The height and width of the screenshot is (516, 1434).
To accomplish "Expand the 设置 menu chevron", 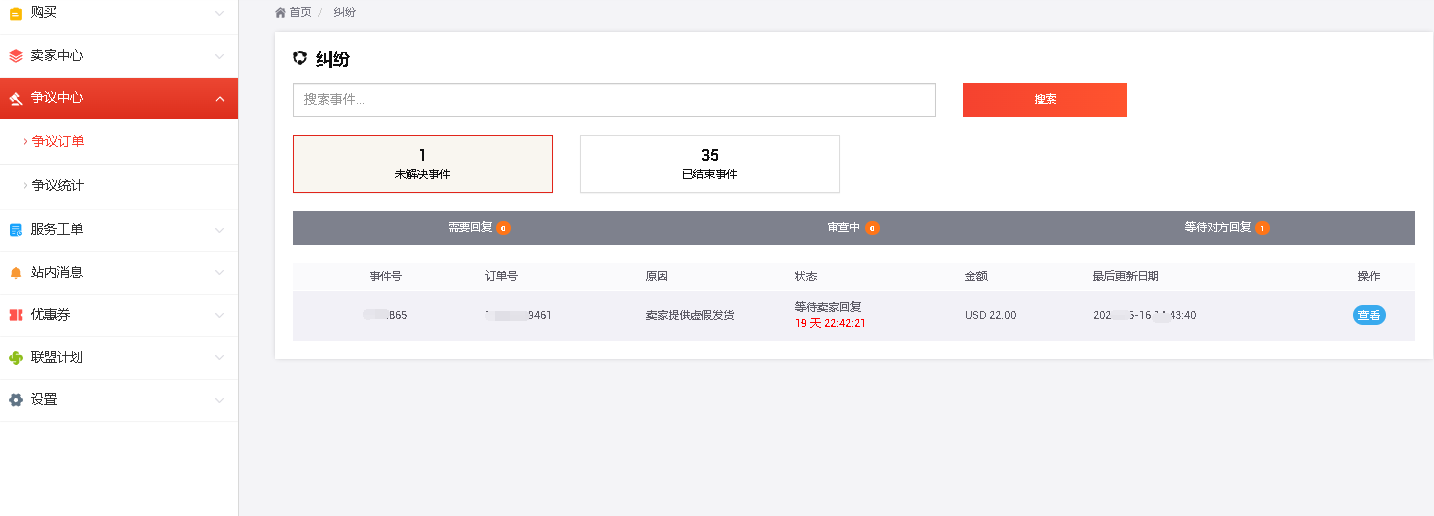I will 220,400.
